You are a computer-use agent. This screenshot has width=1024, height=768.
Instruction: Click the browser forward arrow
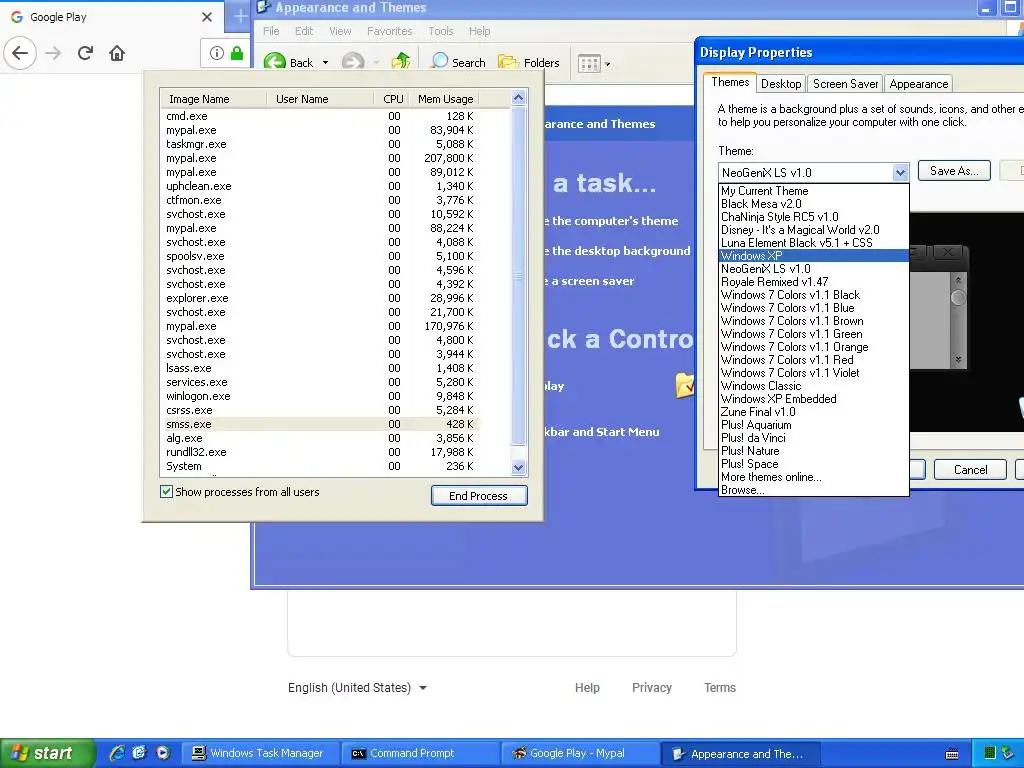pos(53,53)
